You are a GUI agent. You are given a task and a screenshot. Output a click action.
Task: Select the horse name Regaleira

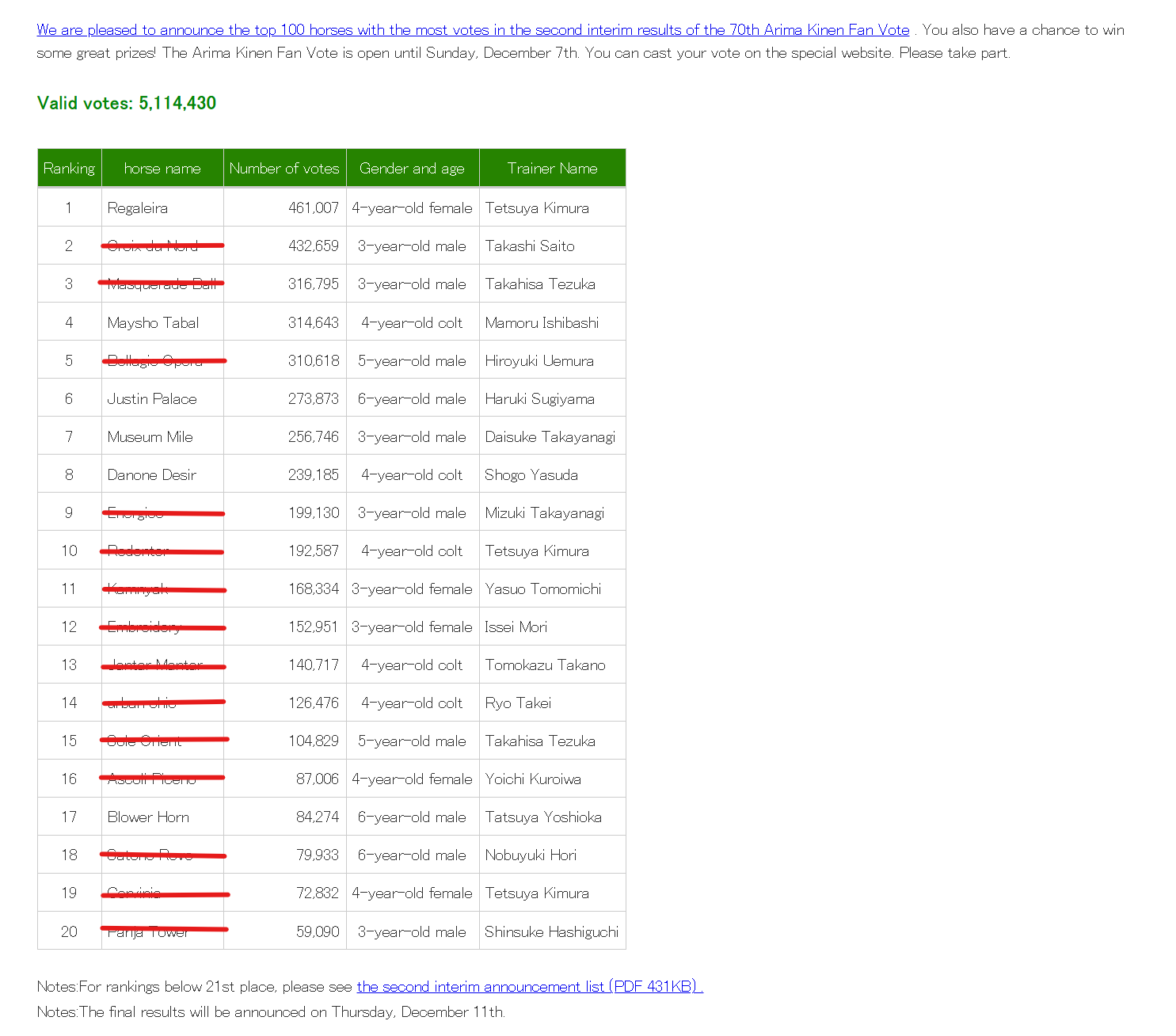tap(138, 208)
